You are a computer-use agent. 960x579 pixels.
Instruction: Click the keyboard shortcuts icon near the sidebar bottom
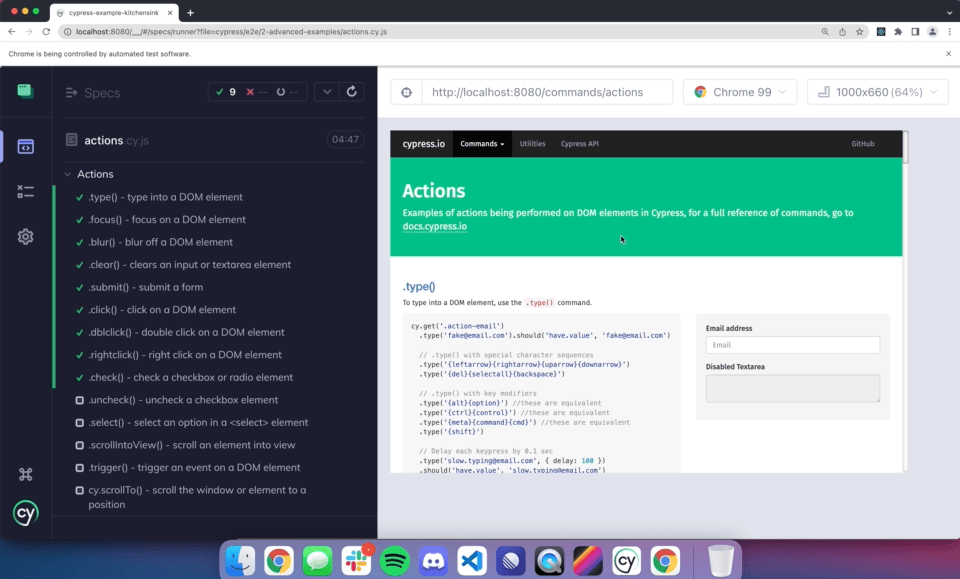pyautogui.click(x=27, y=472)
